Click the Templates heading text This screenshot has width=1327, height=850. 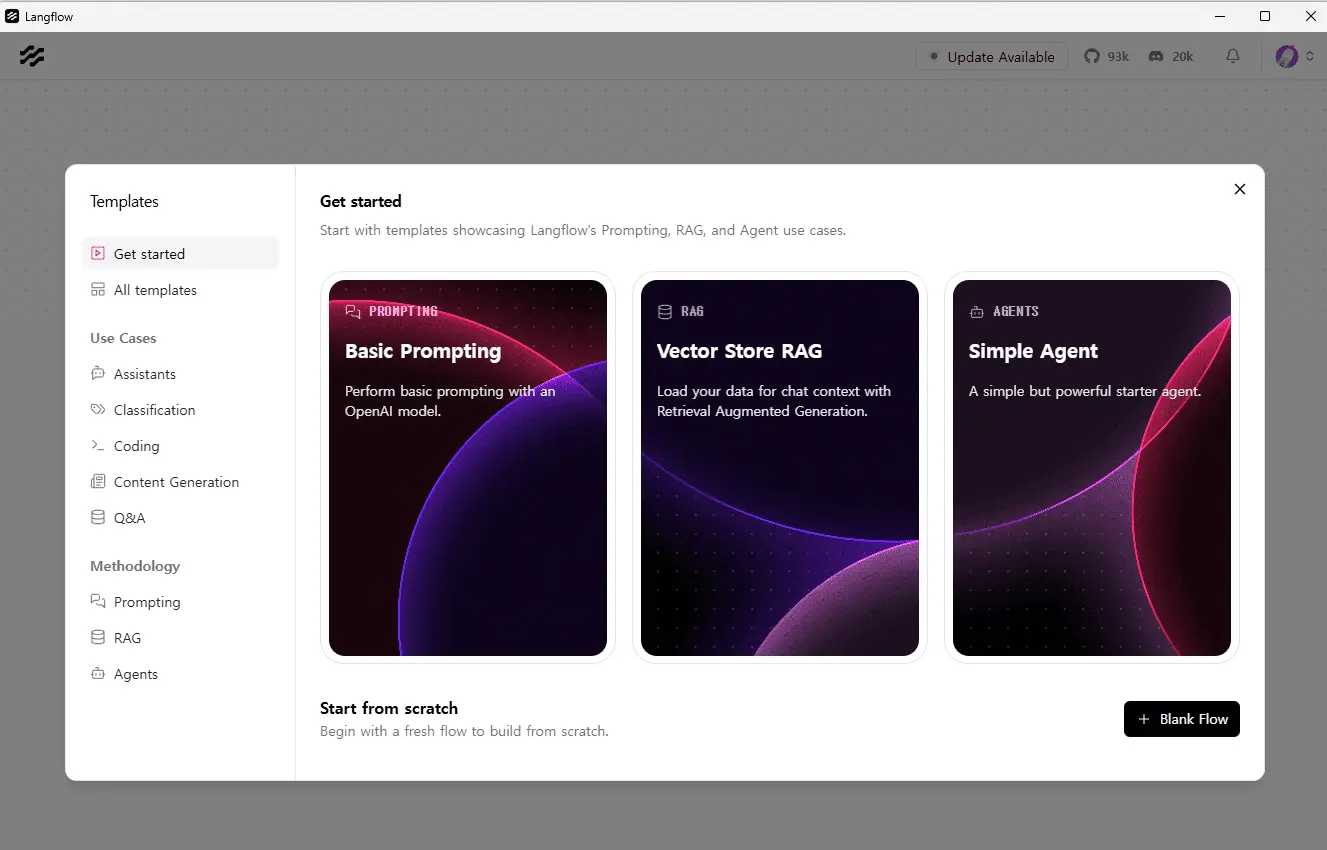pos(124,202)
